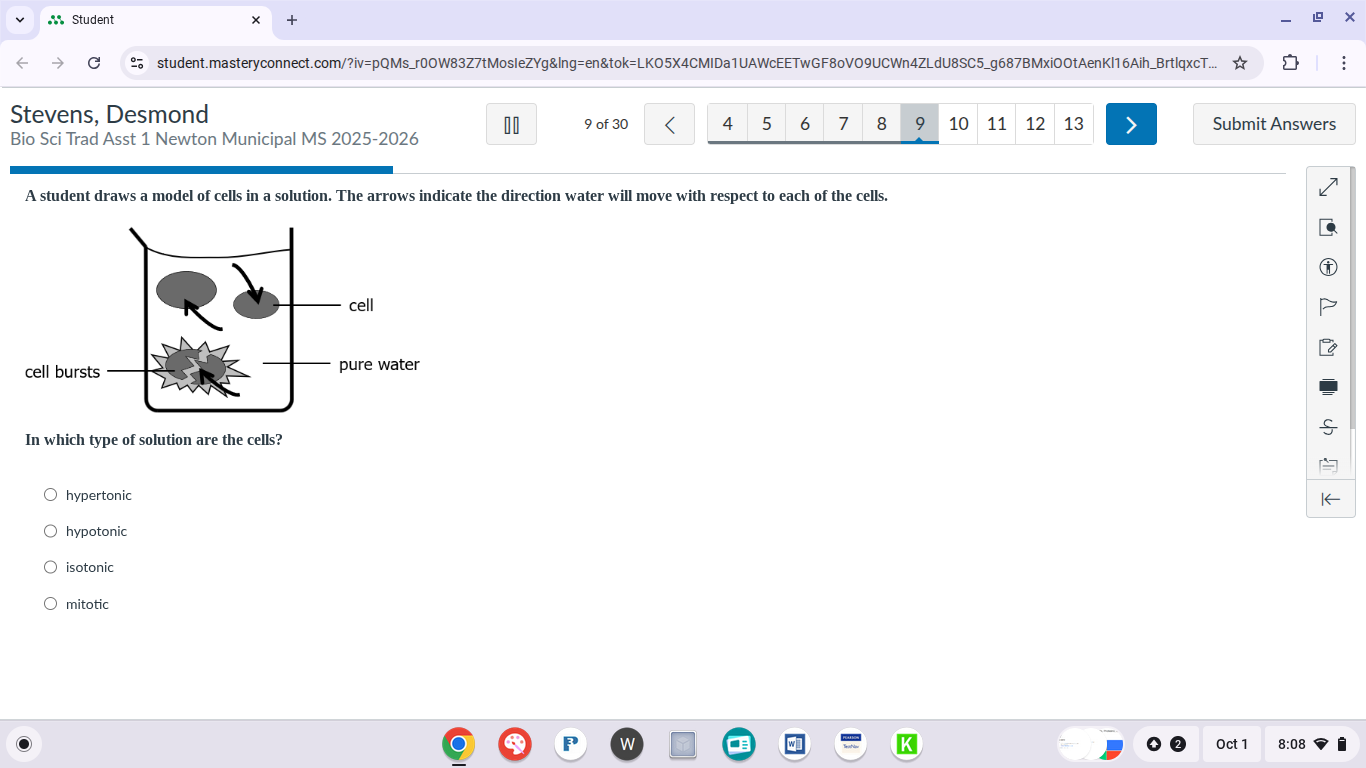Select the current question 9 tab
This screenshot has height=768, width=1366.
(920, 124)
